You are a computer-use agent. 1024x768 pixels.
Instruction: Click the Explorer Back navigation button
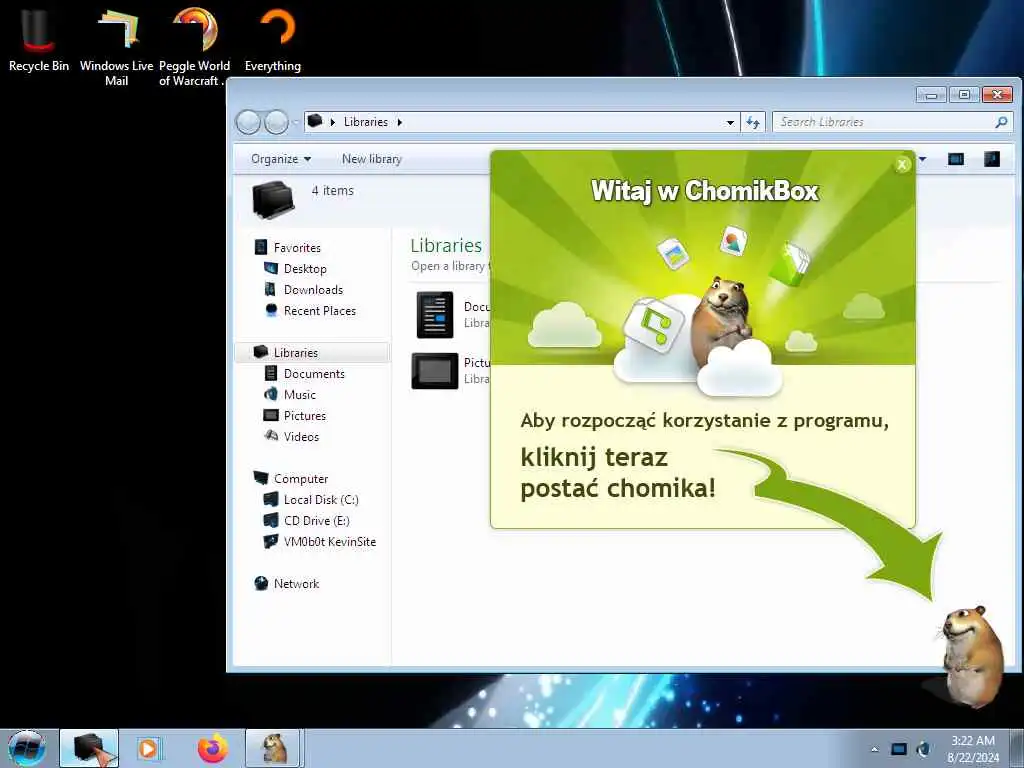(x=248, y=122)
